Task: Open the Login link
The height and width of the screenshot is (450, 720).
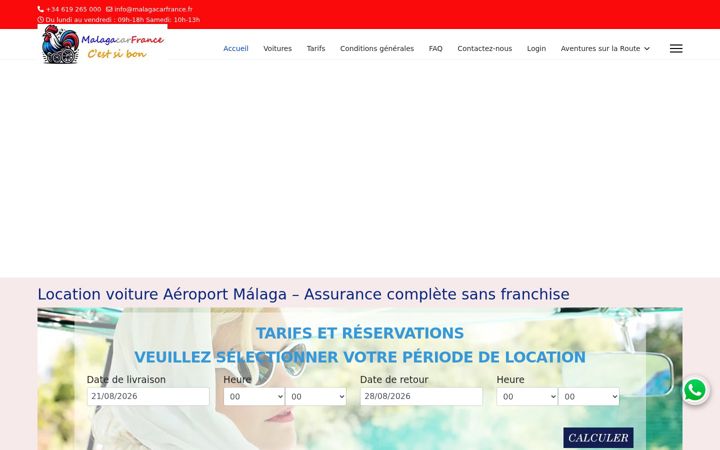Action: [x=536, y=49]
